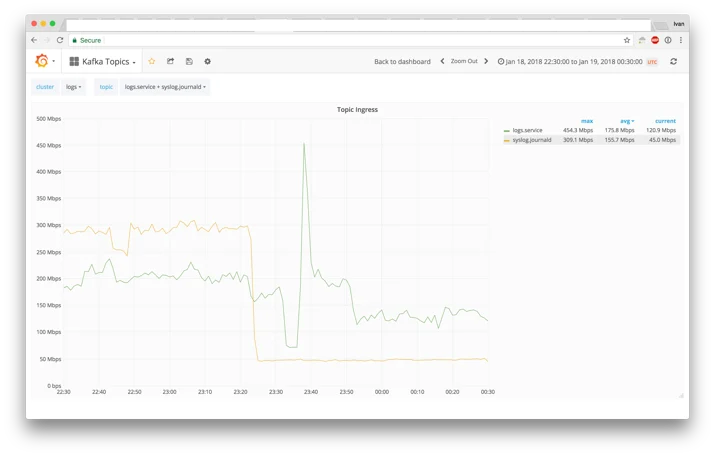715x456 pixels.
Task: Click the Ivan profile button
Action: 679,24
